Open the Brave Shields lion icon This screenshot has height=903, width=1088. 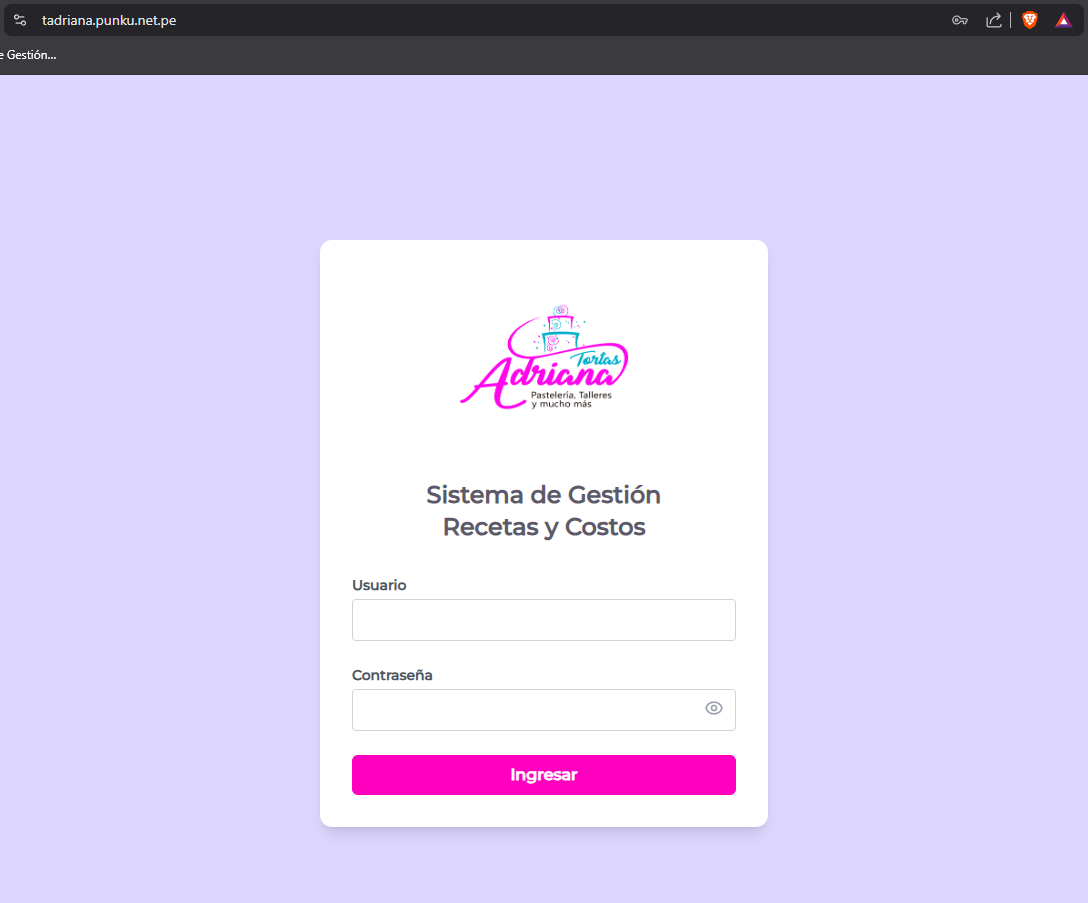(1030, 20)
